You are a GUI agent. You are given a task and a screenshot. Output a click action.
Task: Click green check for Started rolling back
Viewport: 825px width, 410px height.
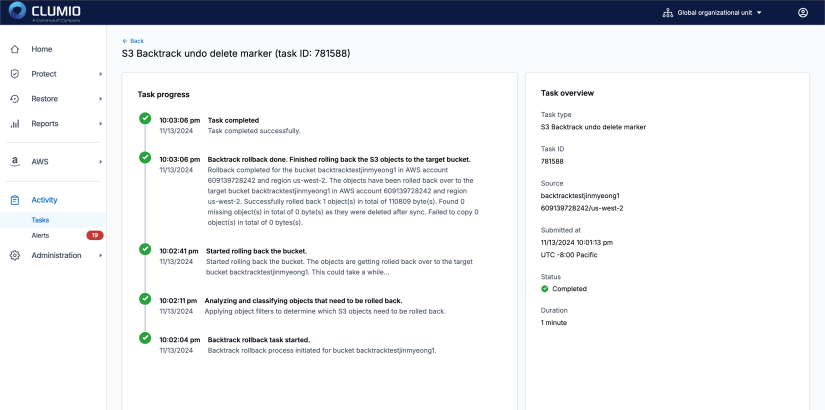(145, 249)
